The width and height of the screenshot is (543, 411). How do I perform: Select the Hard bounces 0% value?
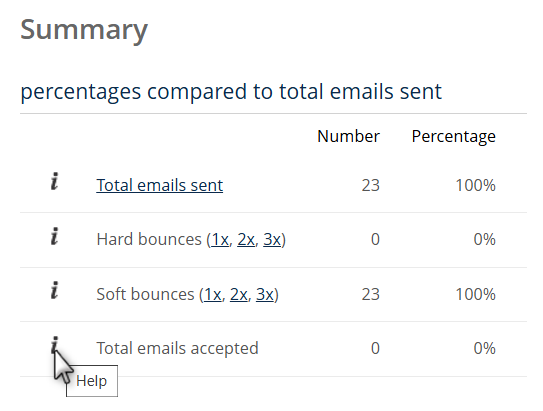pos(484,239)
